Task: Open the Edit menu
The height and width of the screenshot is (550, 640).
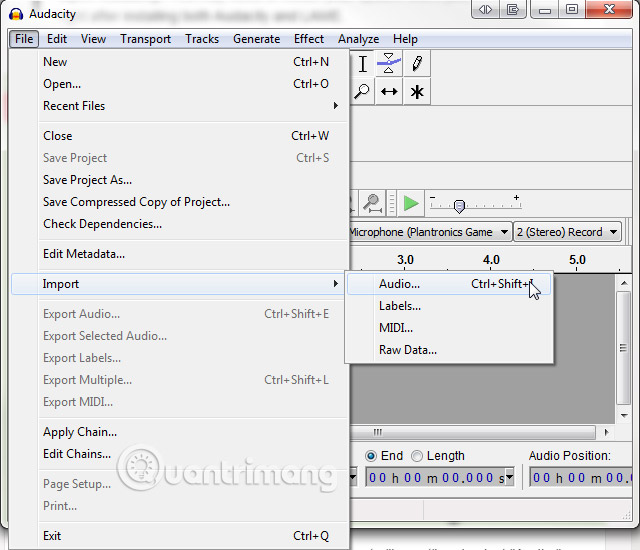Action: tap(57, 39)
